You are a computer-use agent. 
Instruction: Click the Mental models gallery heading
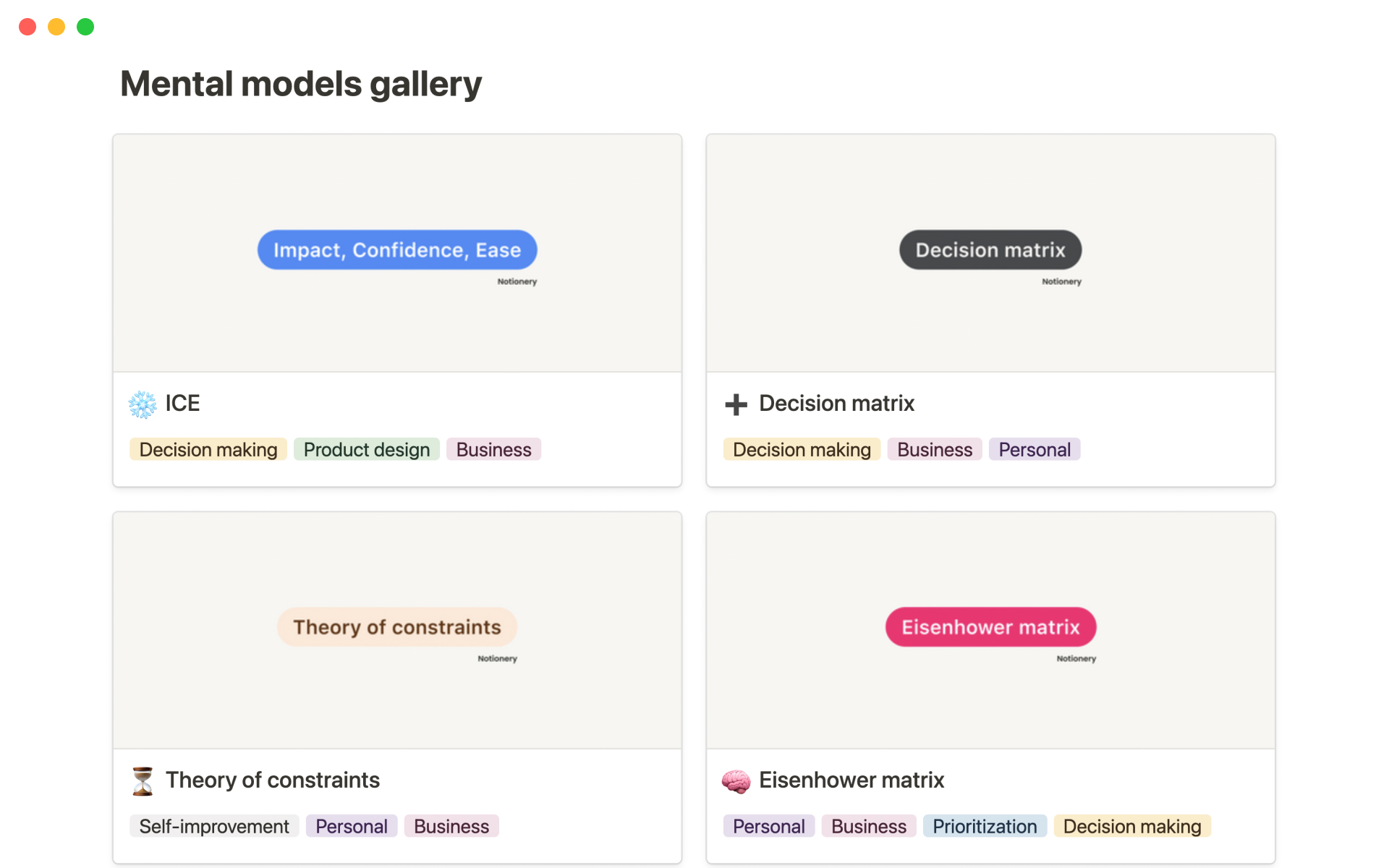point(301,84)
